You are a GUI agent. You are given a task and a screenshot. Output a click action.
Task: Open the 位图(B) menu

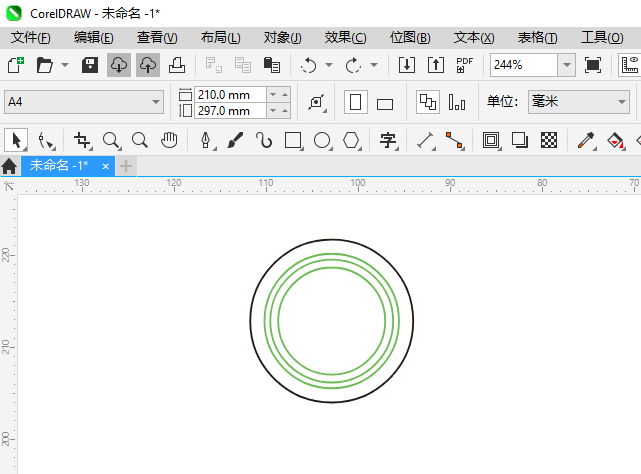410,38
